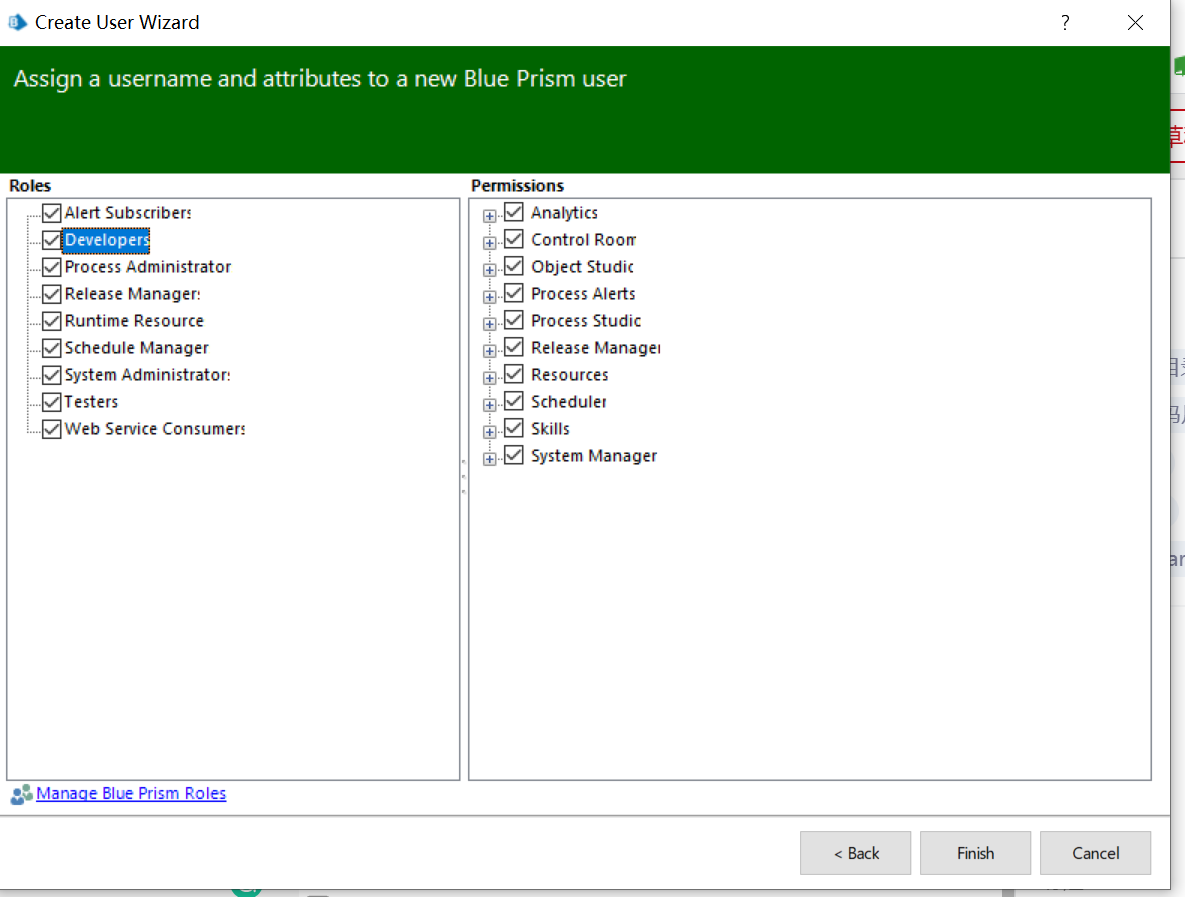The width and height of the screenshot is (1185, 897).
Task: Select the Process Alerts permission label
Action: point(583,294)
